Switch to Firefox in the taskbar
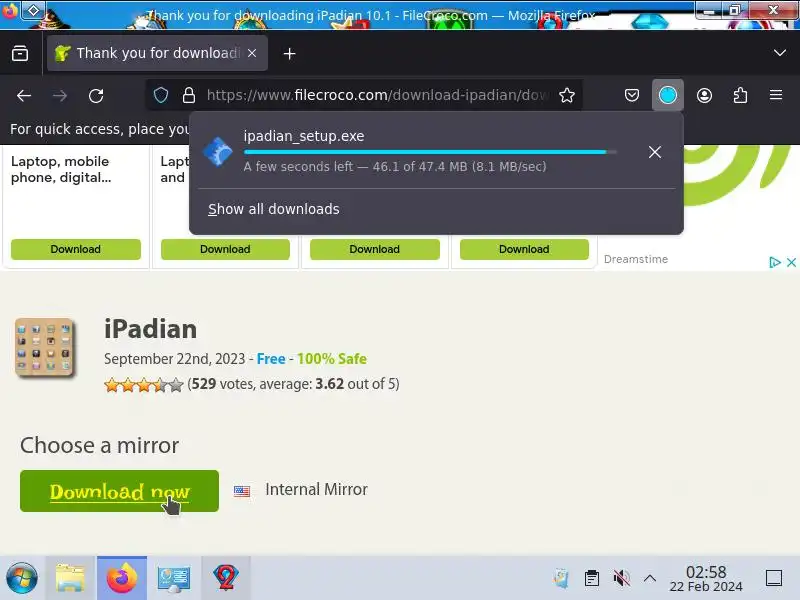 (122, 578)
